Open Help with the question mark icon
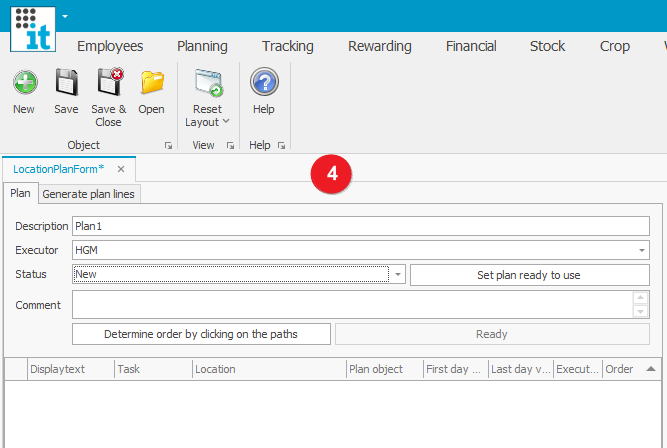The height and width of the screenshot is (448, 667). click(x=264, y=83)
